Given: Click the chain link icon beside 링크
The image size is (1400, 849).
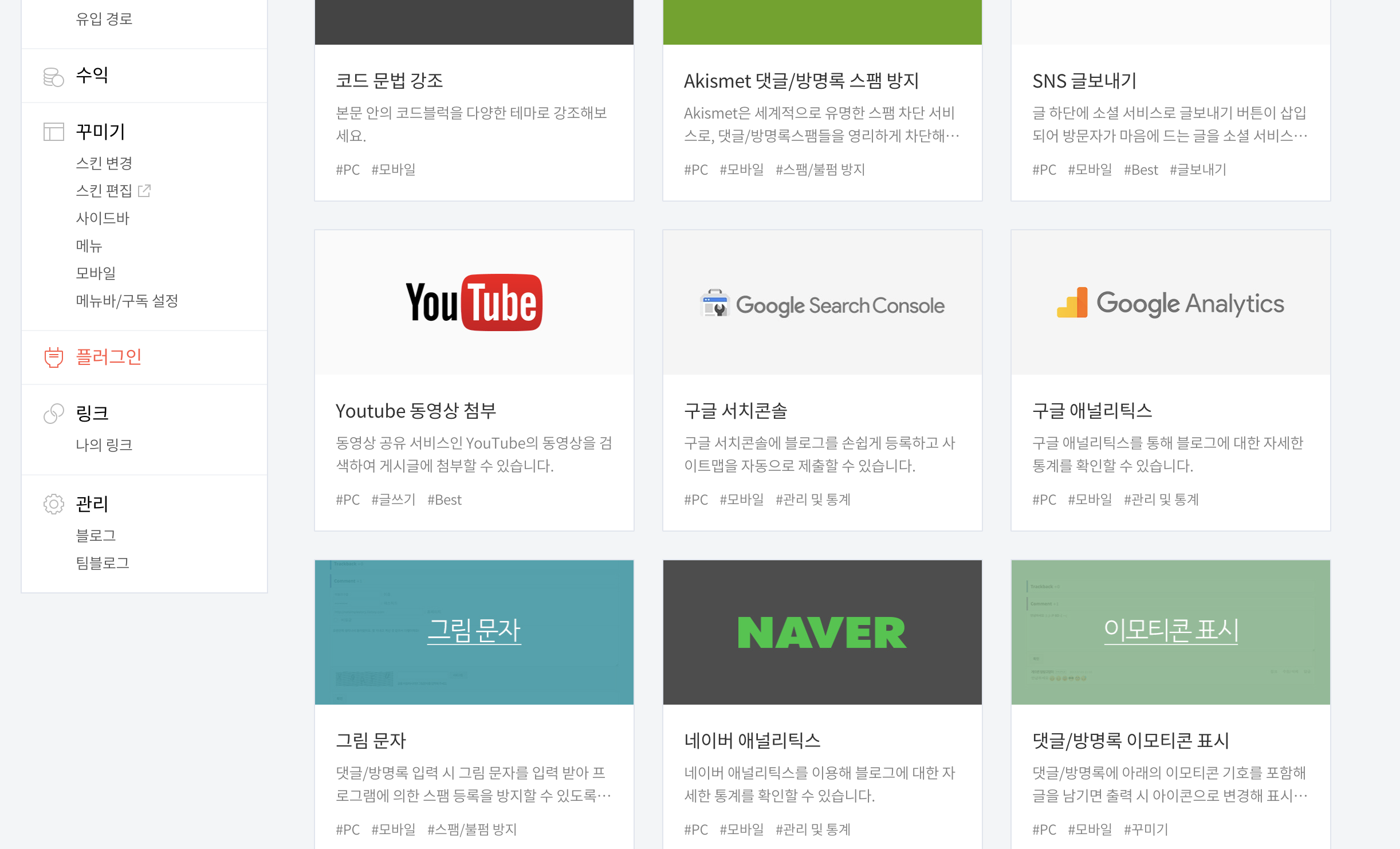Looking at the screenshot, I should 53,413.
